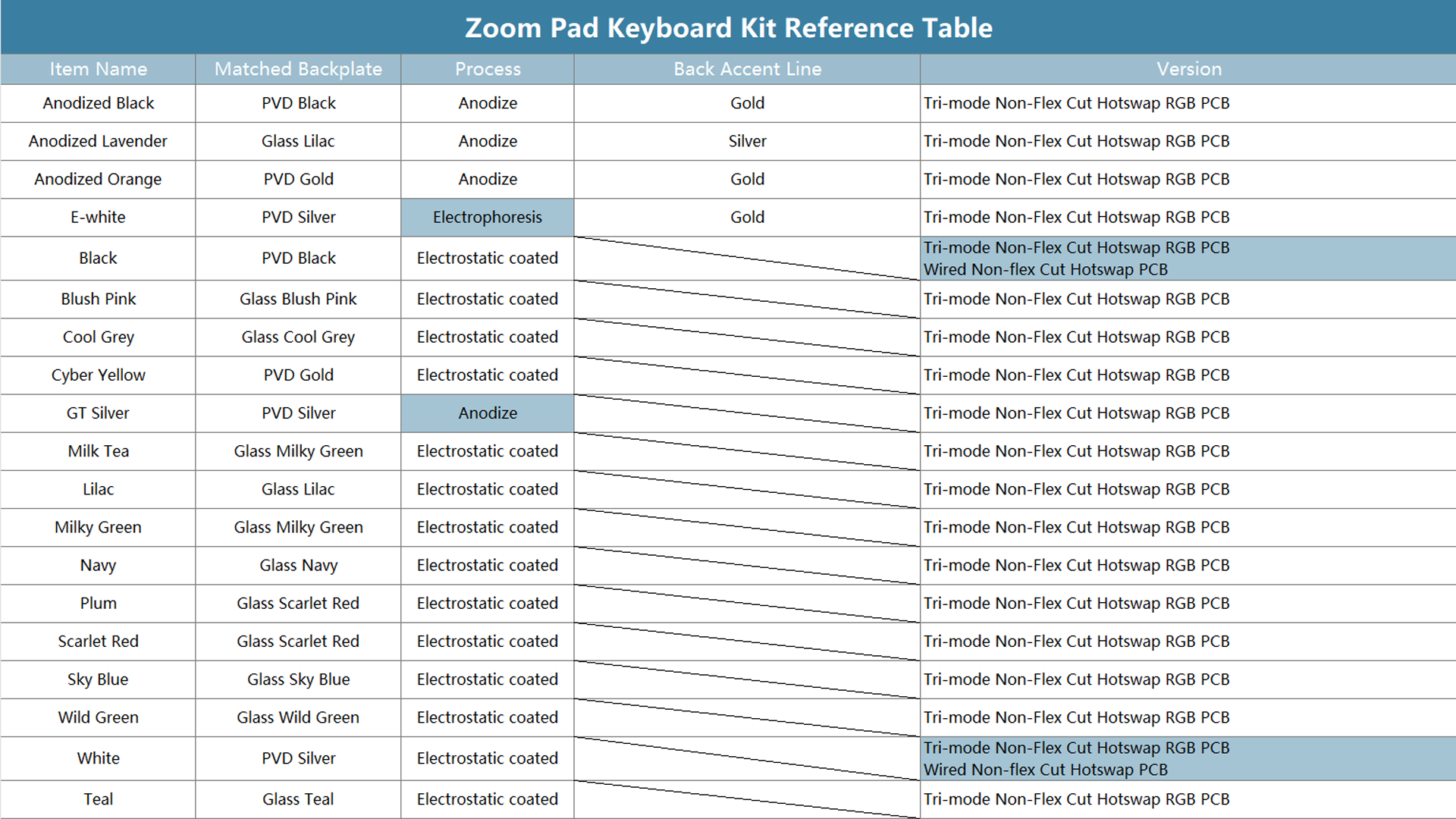Screen dimensions: 1456x819
Task: Select the Glass Blush Pink backplate cell
Action: 298,300
